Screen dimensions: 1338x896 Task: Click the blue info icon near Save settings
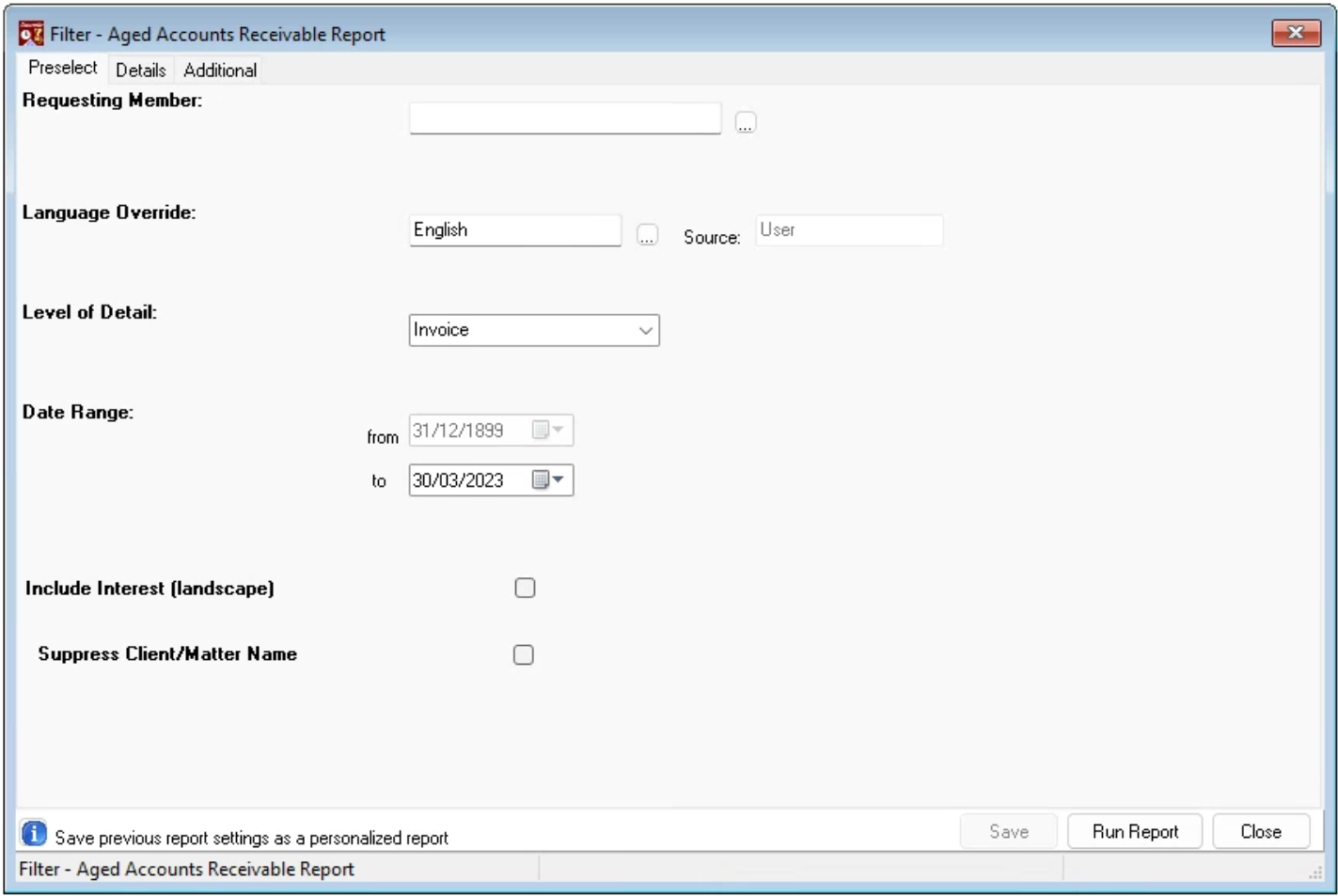pyautogui.click(x=34, y=833)
